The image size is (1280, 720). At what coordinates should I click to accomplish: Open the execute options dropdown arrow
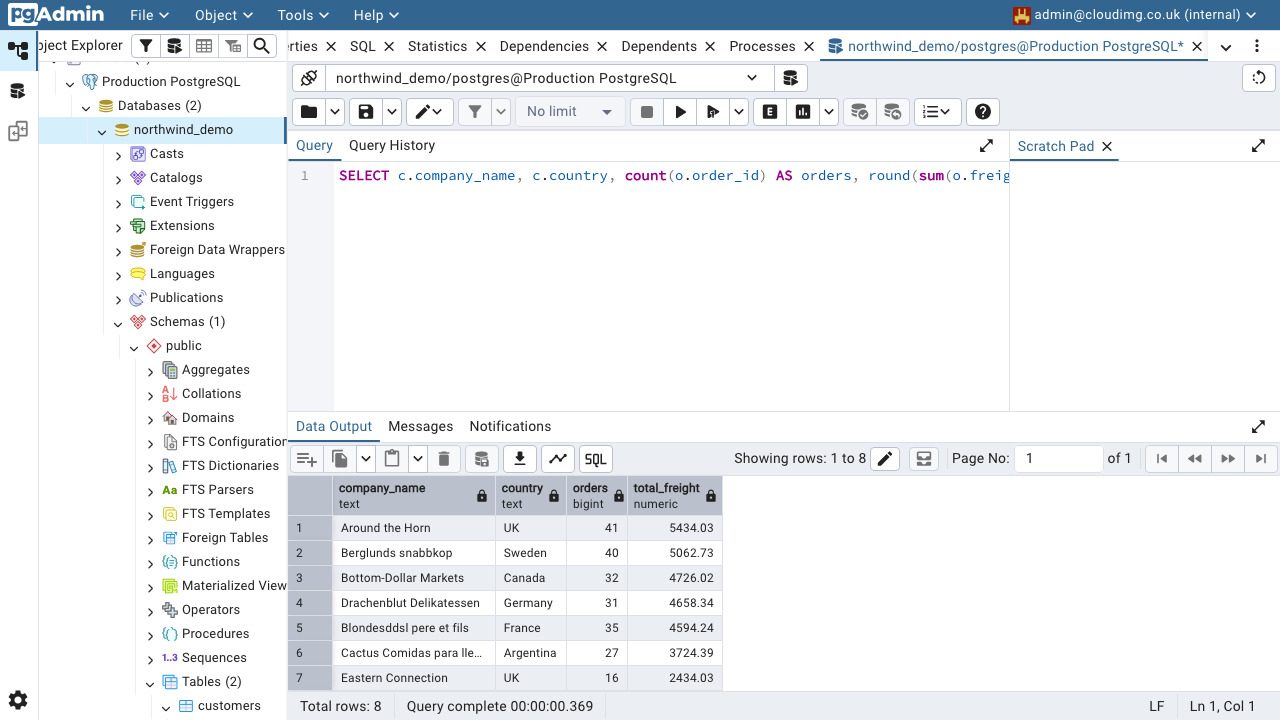pyautogui.click(x=738, y=112)
